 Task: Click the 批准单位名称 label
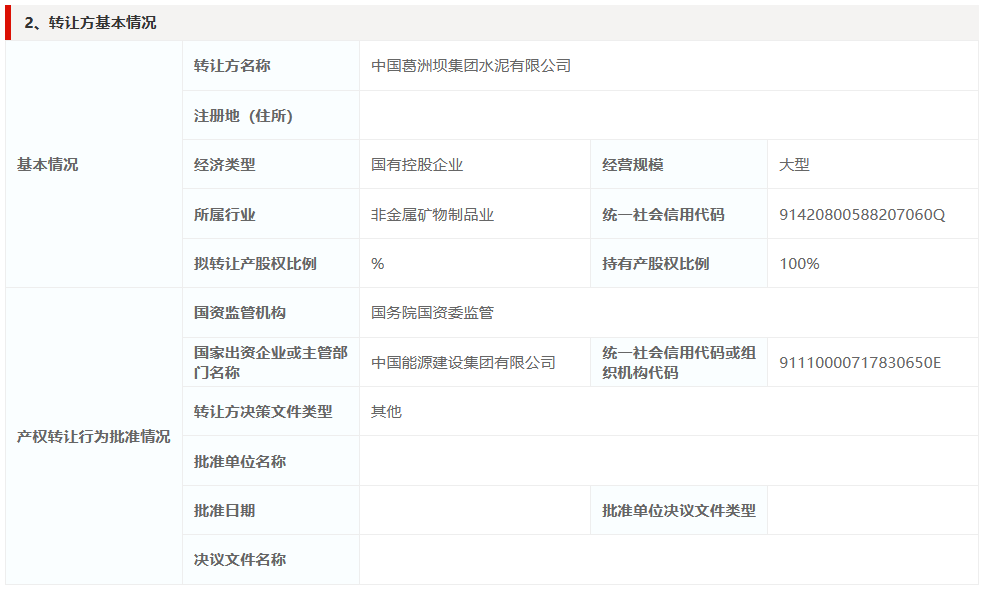point(240,461)
